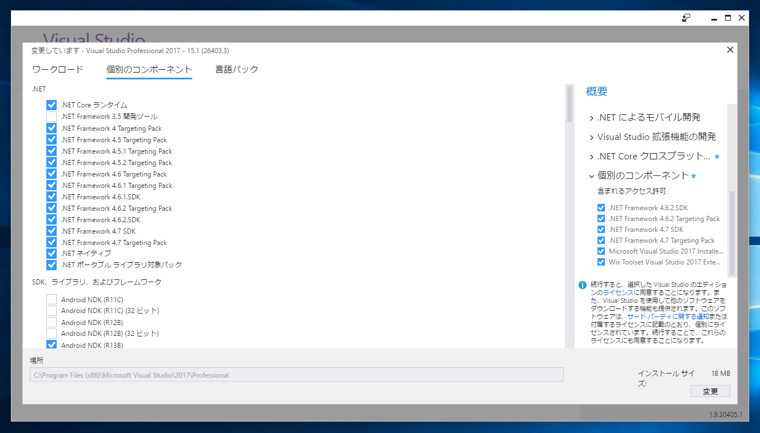
Task: Uncheck .NET ネイティブ
Action: [51, 253]
